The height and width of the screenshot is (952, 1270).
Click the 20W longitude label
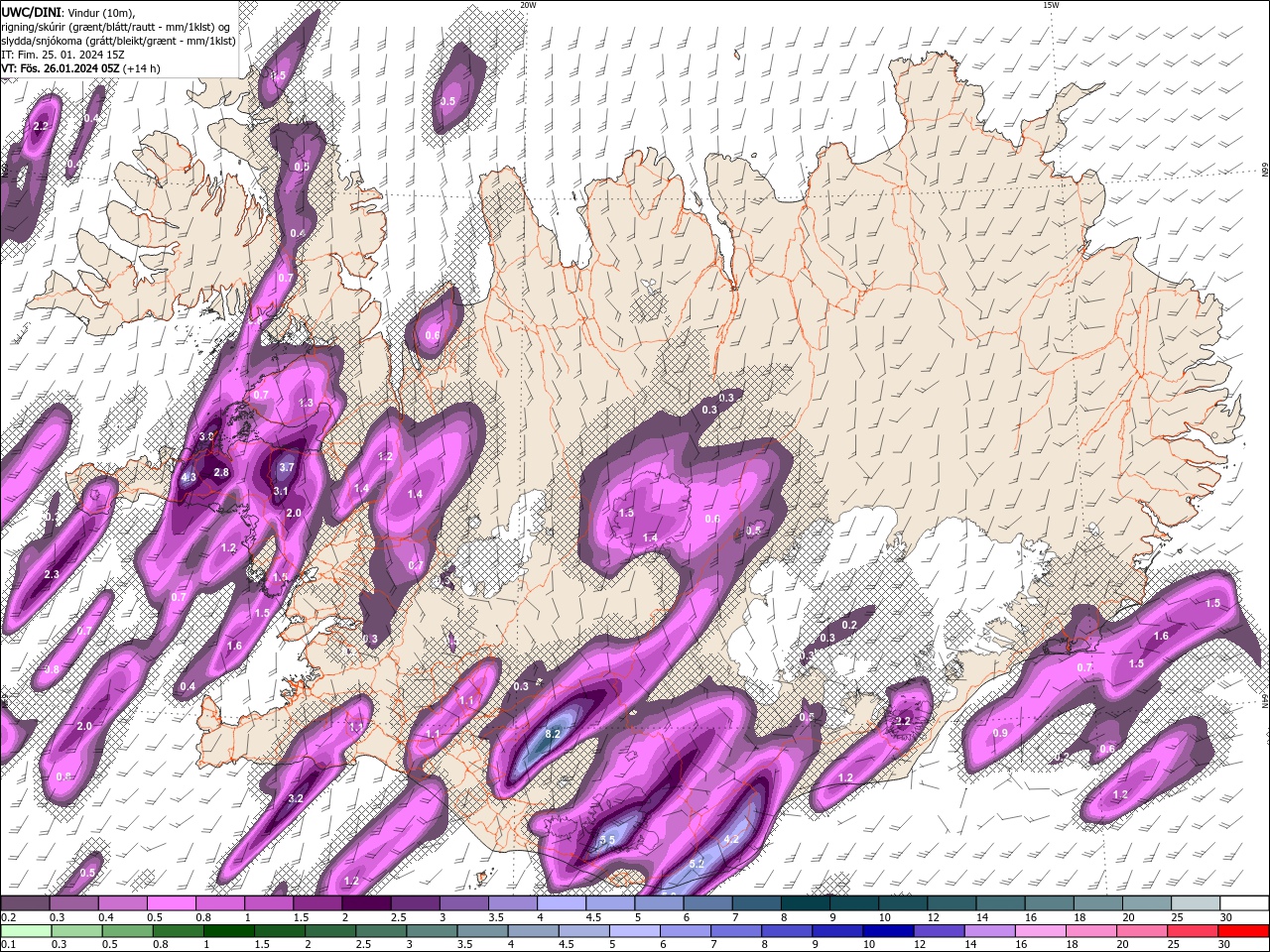[528, 5]
